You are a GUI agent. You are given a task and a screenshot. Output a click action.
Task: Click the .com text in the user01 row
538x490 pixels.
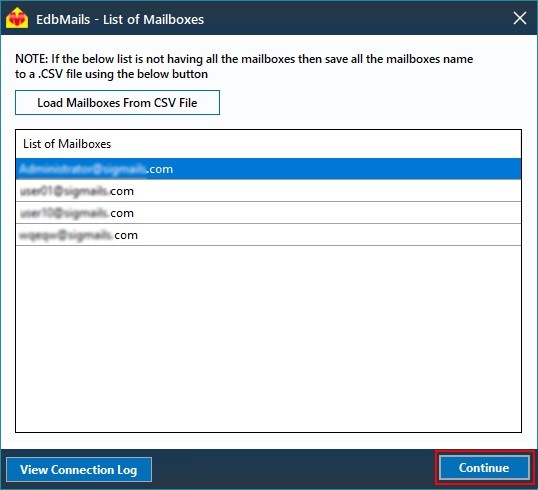[121, 191]
